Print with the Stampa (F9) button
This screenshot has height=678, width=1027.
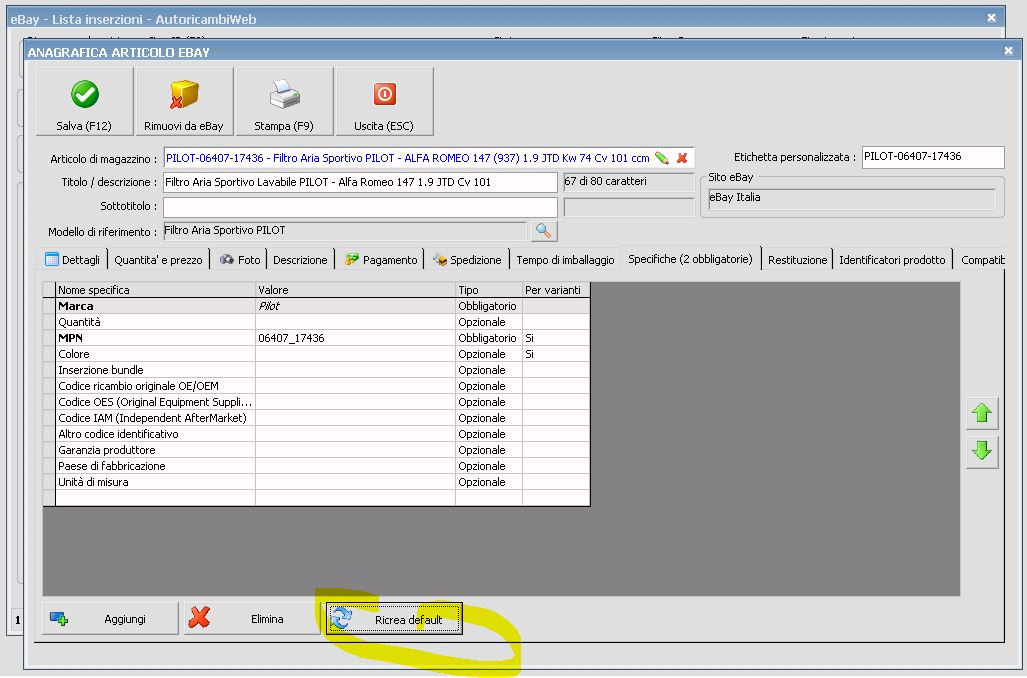284,102
